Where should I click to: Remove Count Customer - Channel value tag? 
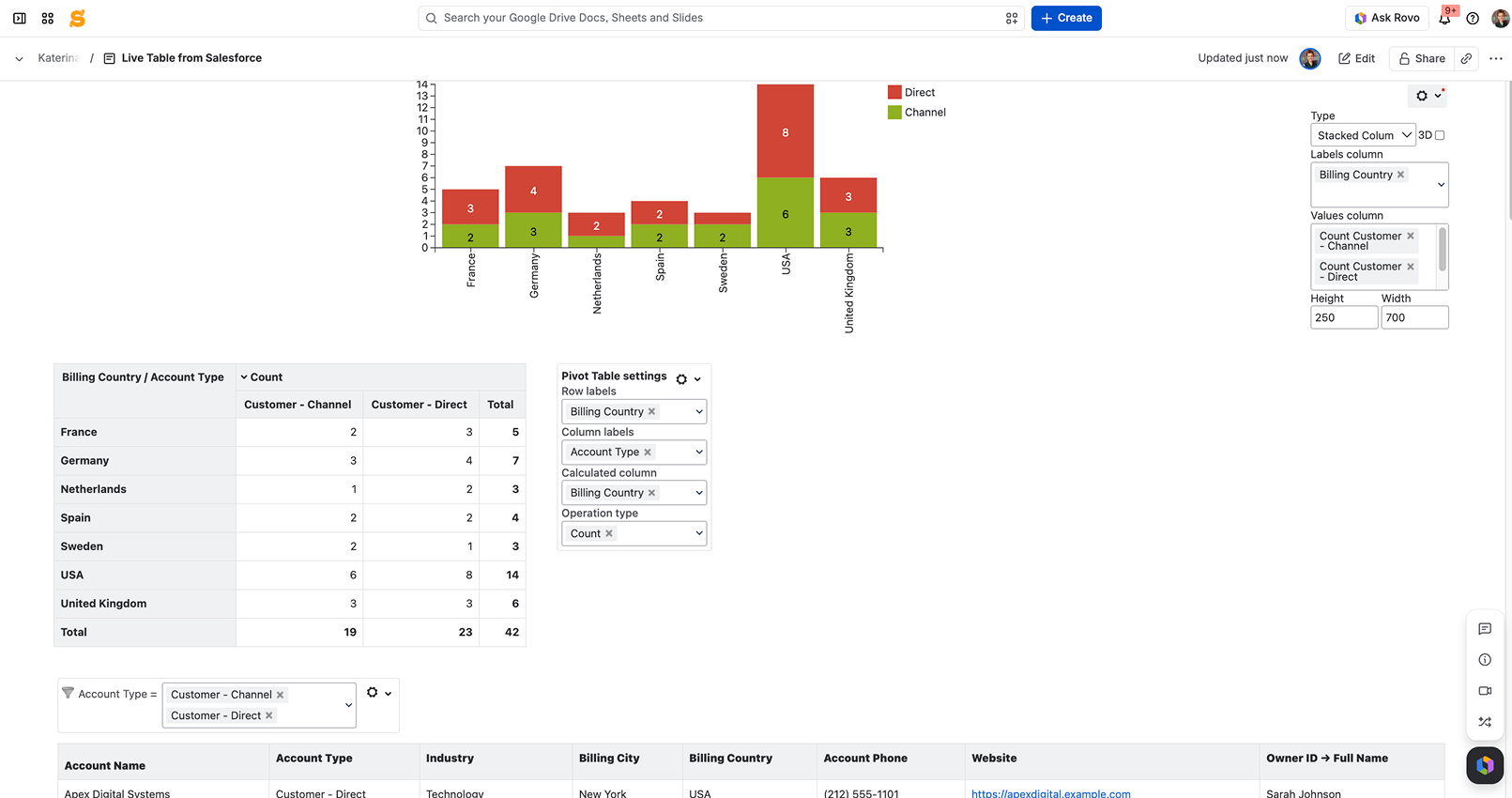pos(1410,236)
